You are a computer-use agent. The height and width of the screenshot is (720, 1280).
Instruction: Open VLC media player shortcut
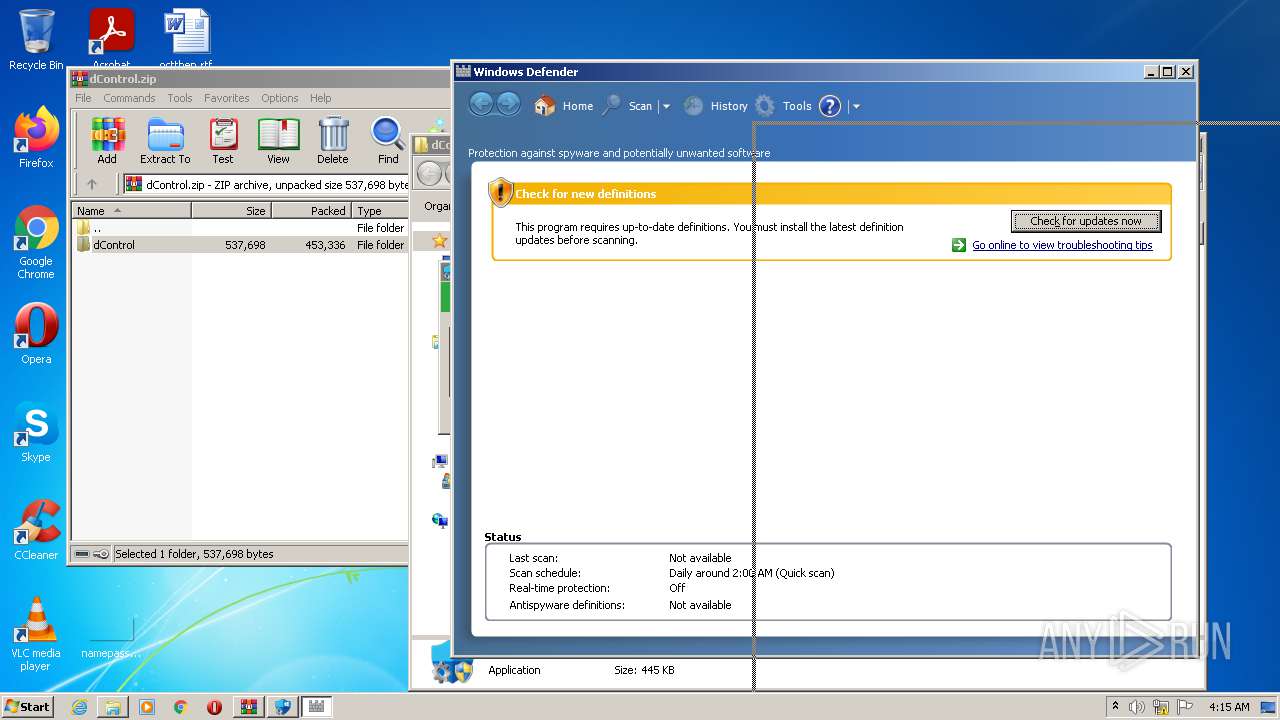coord(36,634)
